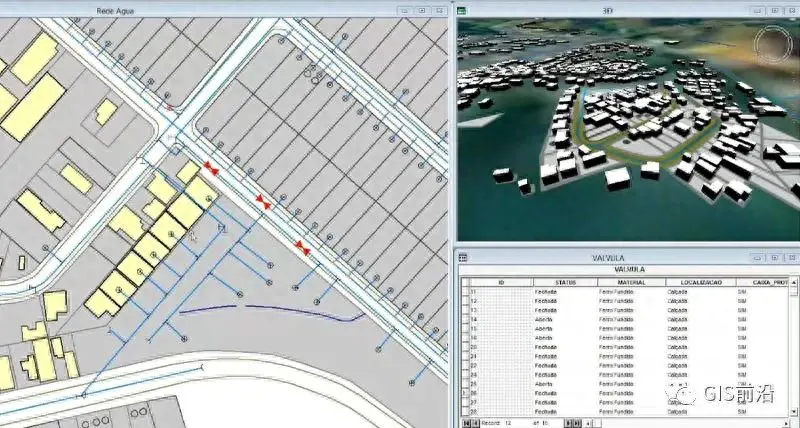This screenshot has height=428, width=800.
Task: Click the STATUS column header
Action: pos(565,282)
